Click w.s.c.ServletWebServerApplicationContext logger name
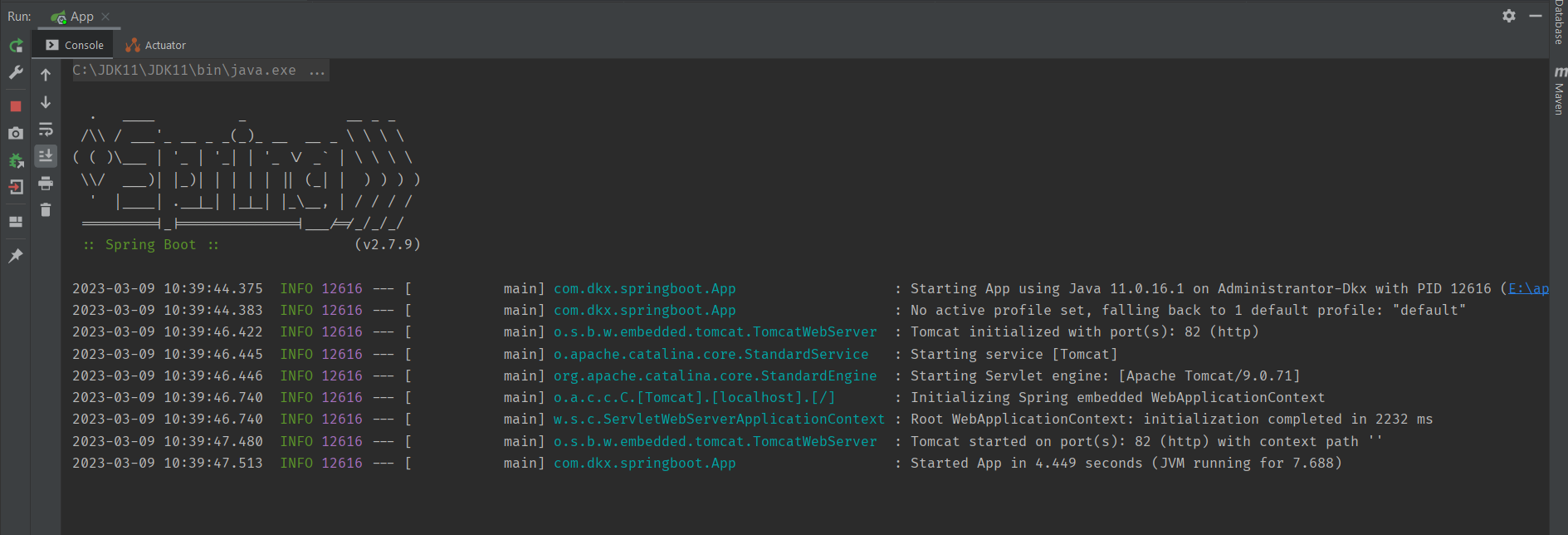1568x535 pixels. pyautogui.click(x=719, y=420)
